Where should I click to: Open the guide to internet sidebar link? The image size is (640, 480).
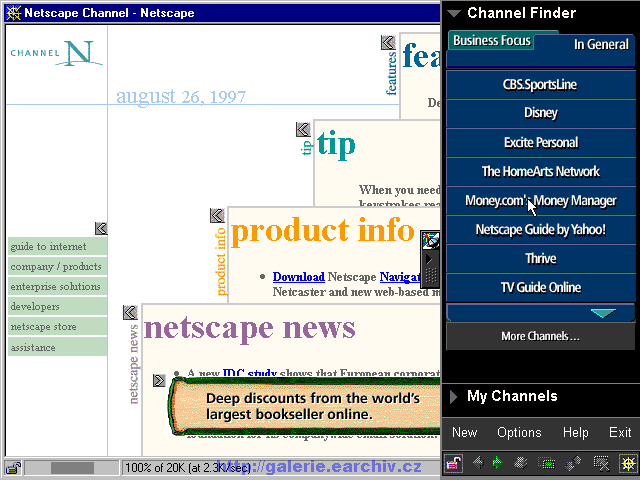[x=58, y=247]
